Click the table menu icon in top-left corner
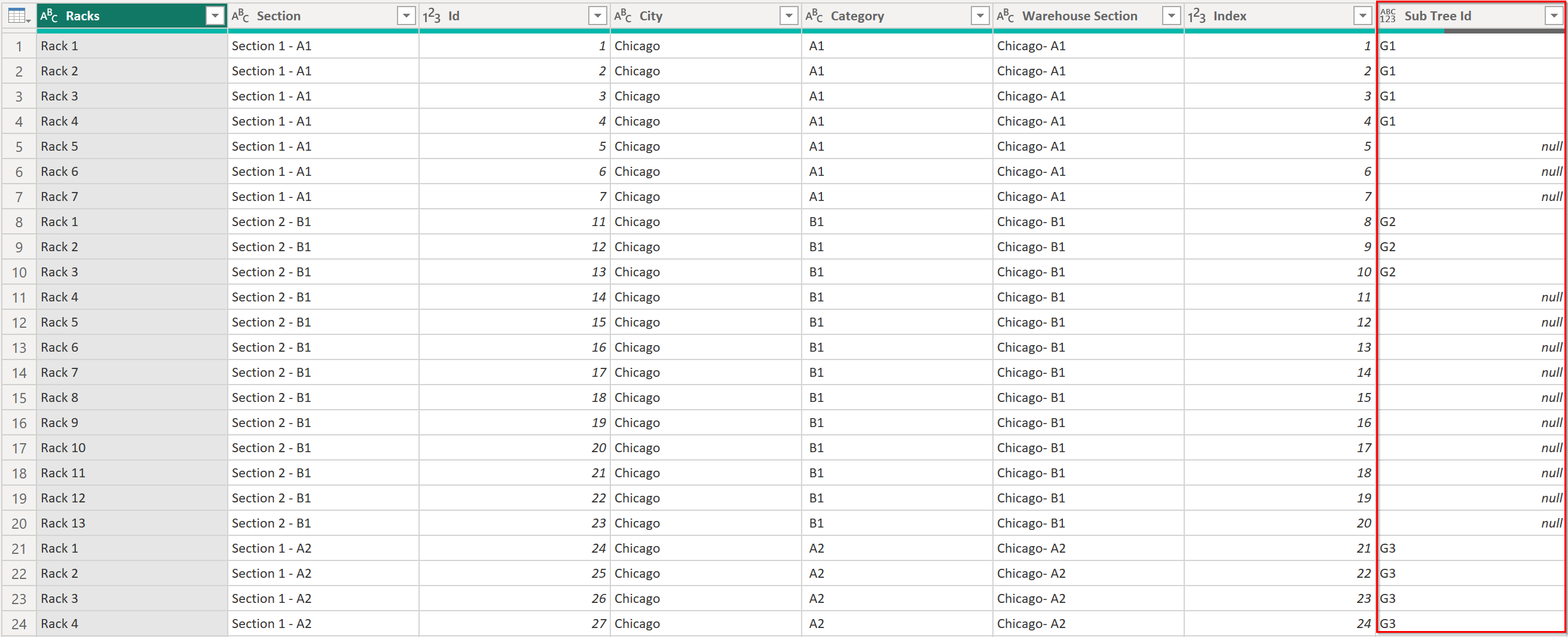 [x=19, y=16]
